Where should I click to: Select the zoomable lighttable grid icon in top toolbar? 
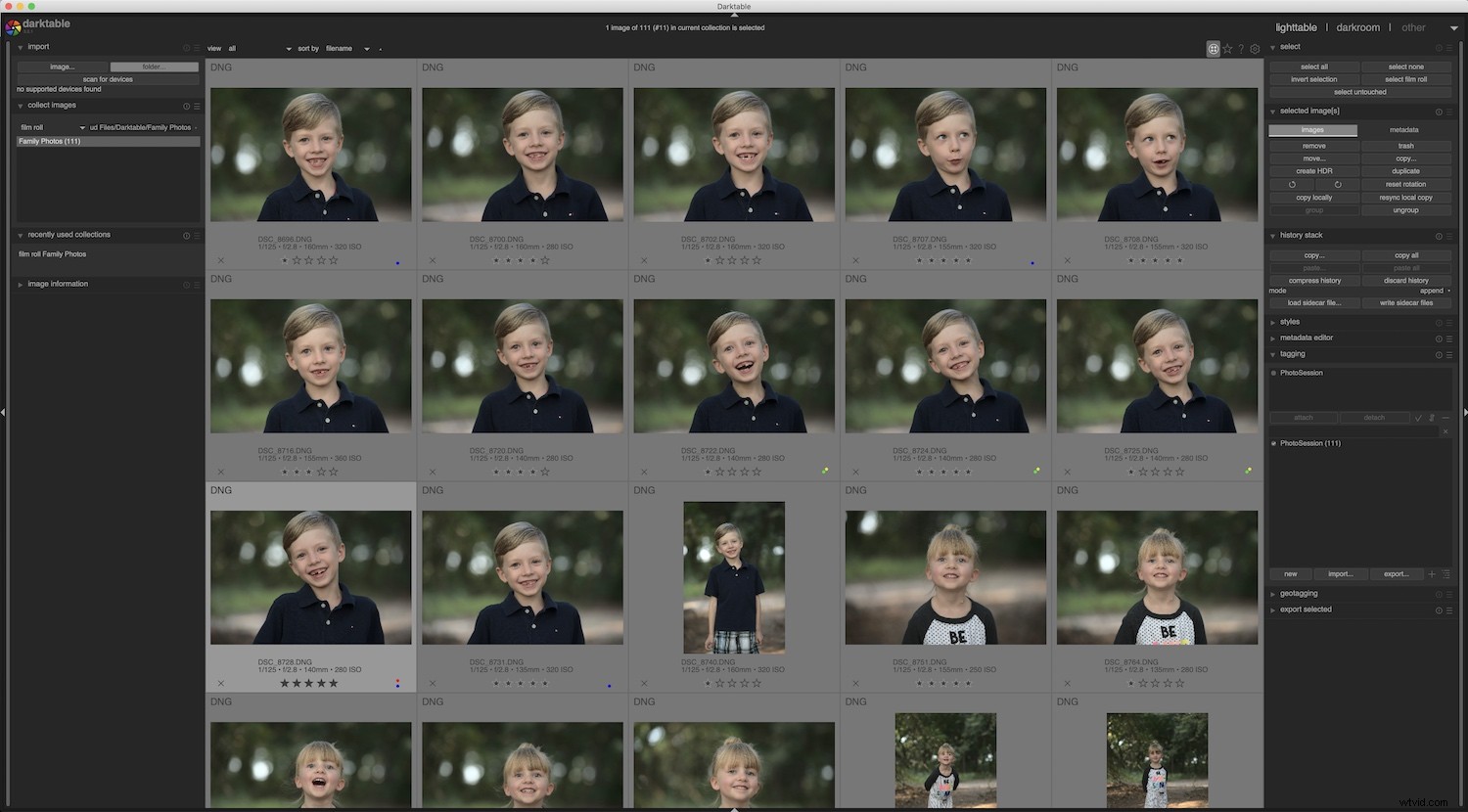(1214, 49)
